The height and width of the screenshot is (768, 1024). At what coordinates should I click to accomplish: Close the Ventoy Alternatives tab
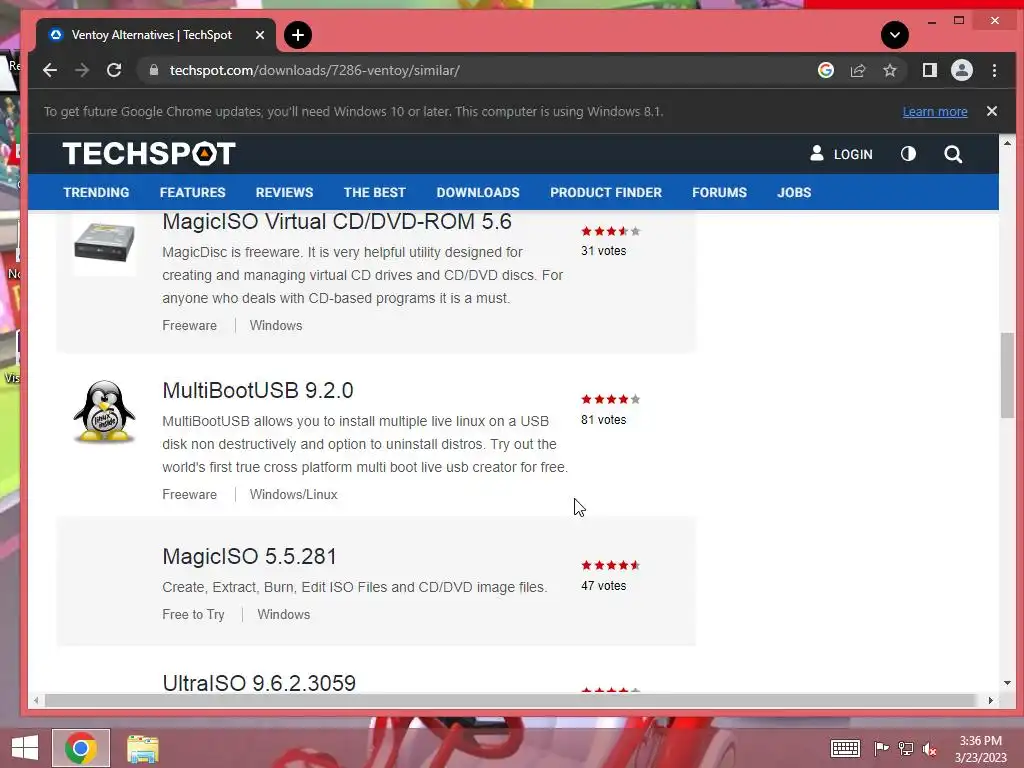[260, 35]
